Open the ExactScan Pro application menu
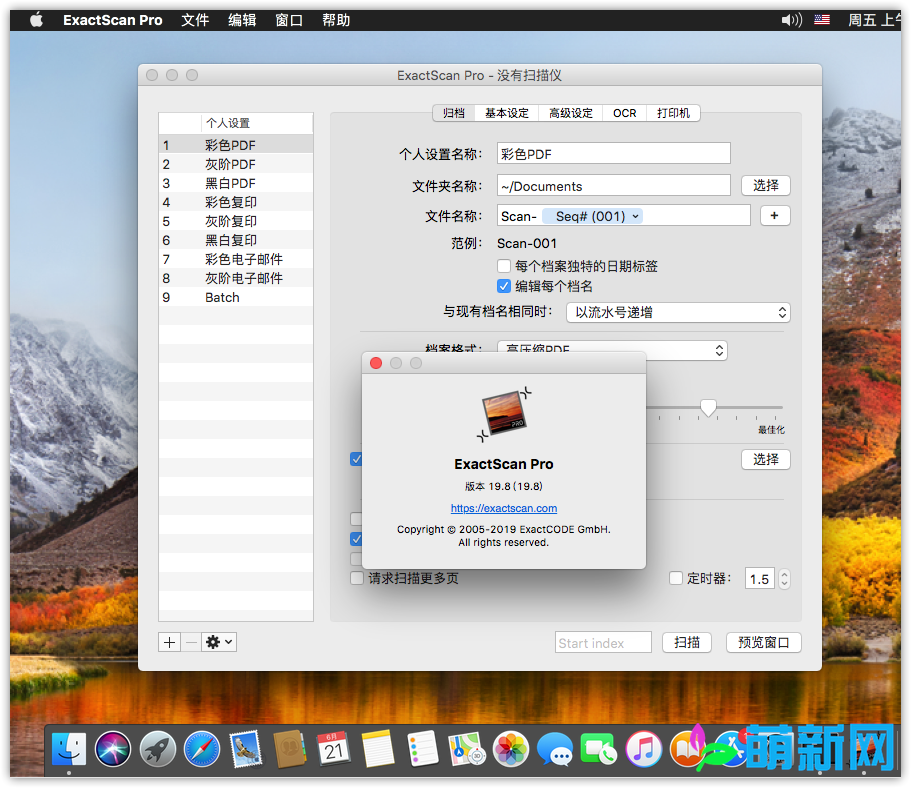Image resolution: width=911 pixels, height=788 pixels. (113, 20)
